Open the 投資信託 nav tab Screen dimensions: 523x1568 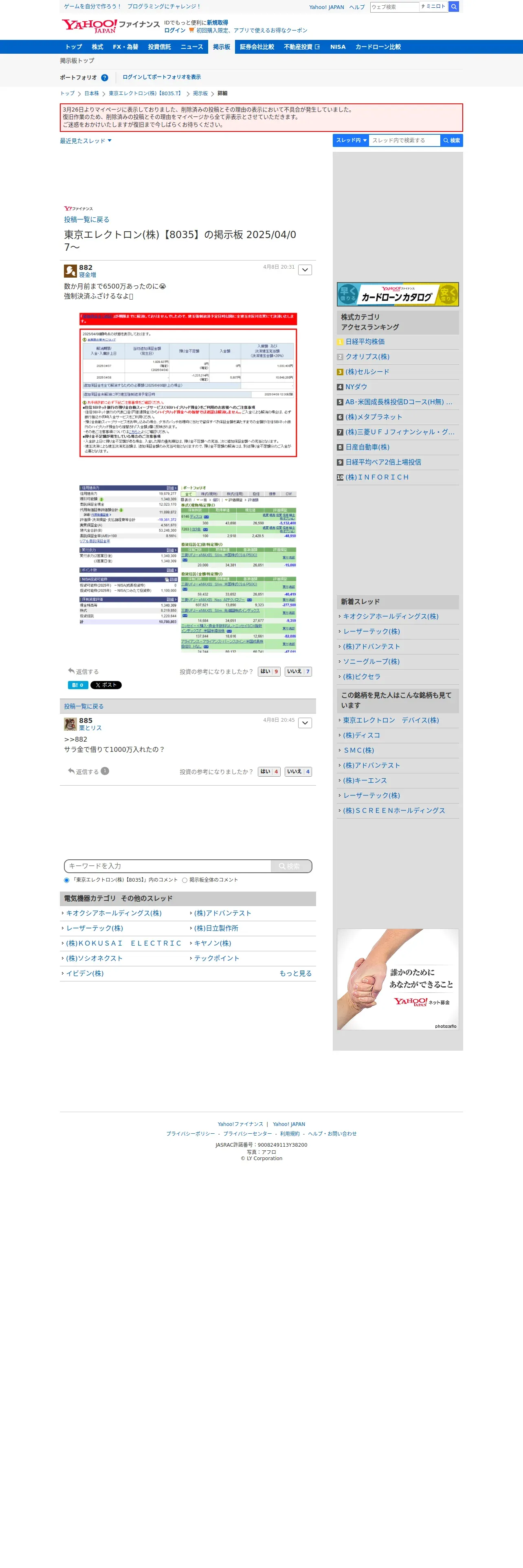(x=160, y=47)
